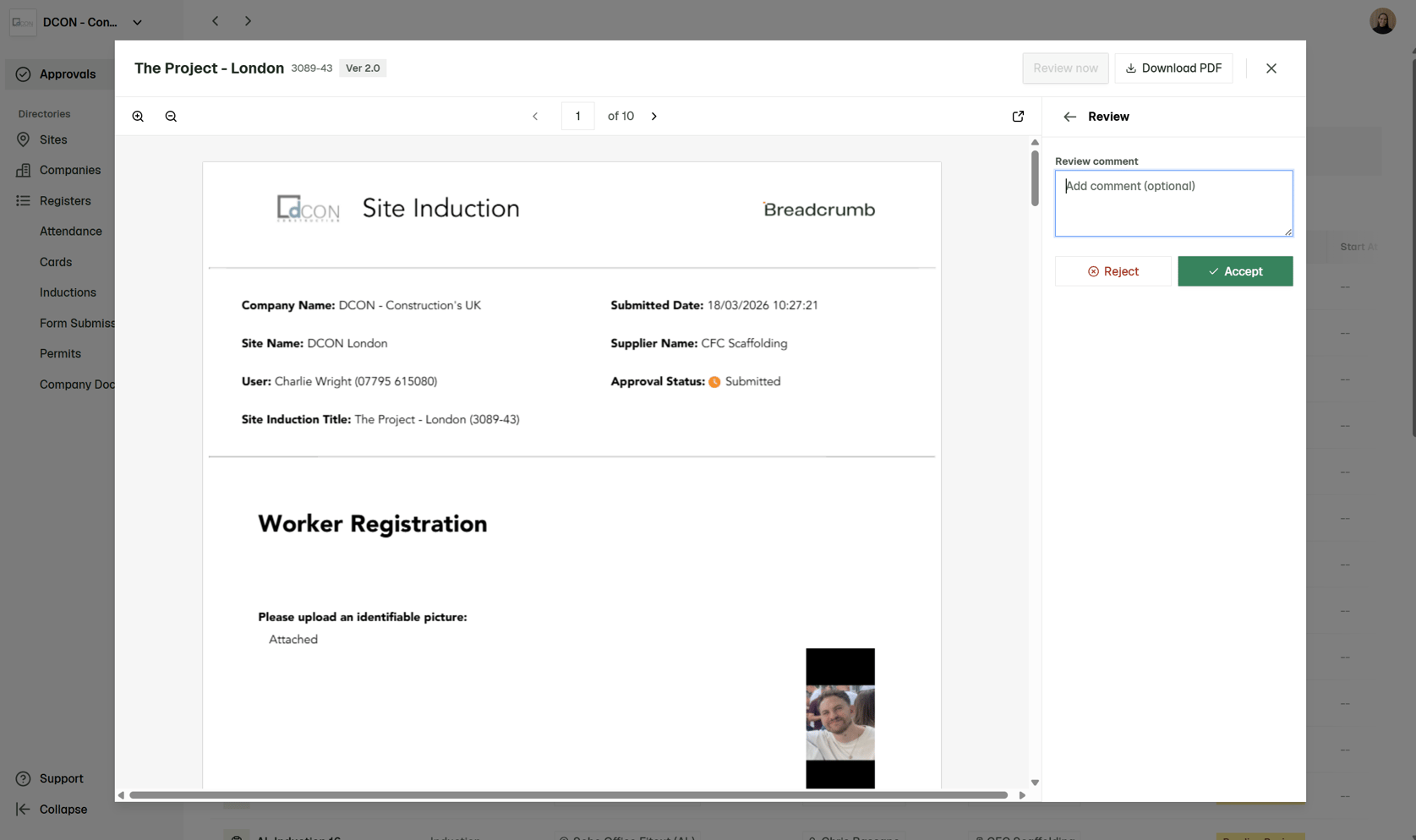The width and height of the screenshot is (1416, 840).
Task: Open Company Documents in sidebar
Action: point(77,385)
